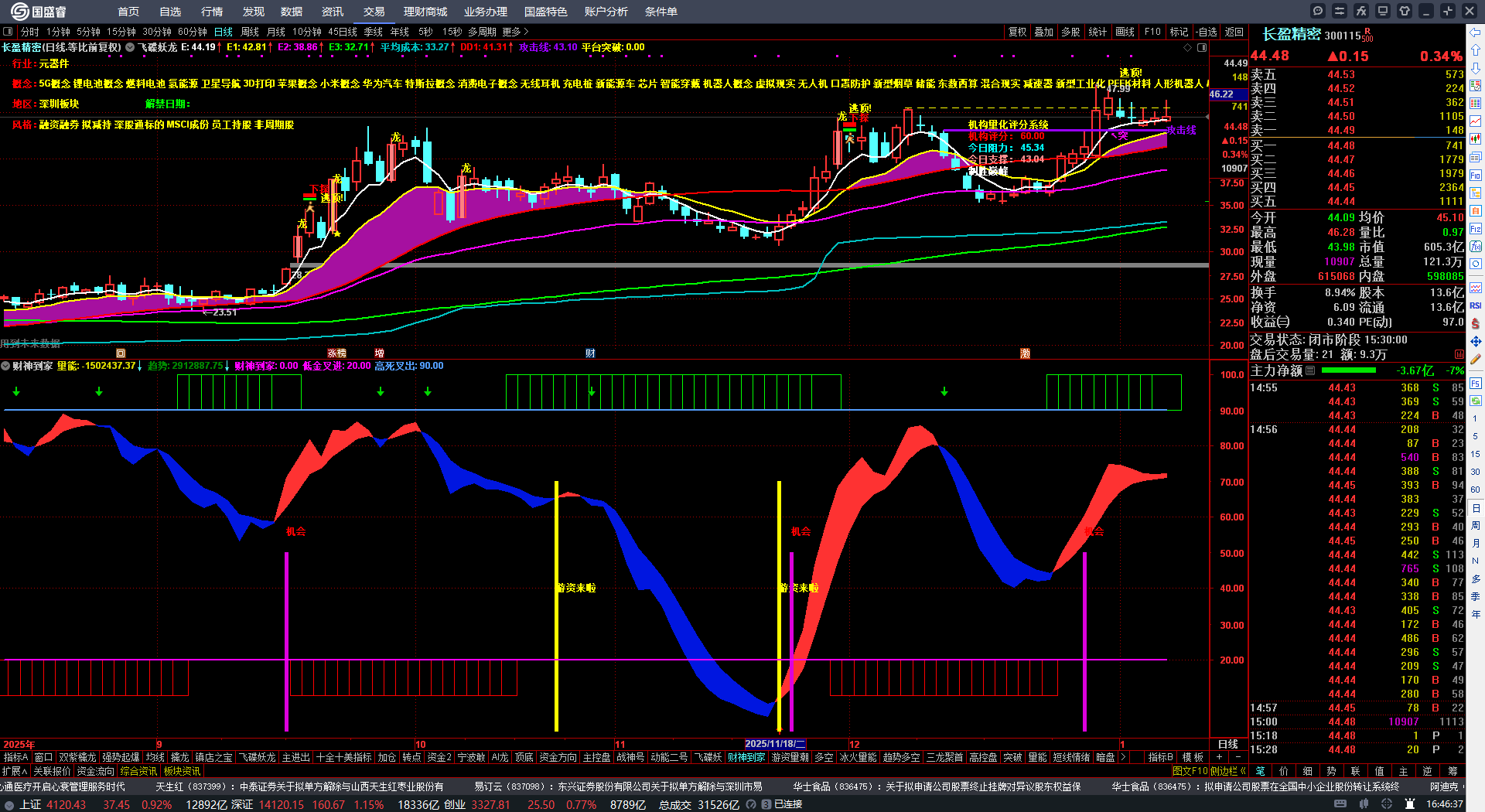Click the 日 period shortcut in right sidebar

[1476, 508]
